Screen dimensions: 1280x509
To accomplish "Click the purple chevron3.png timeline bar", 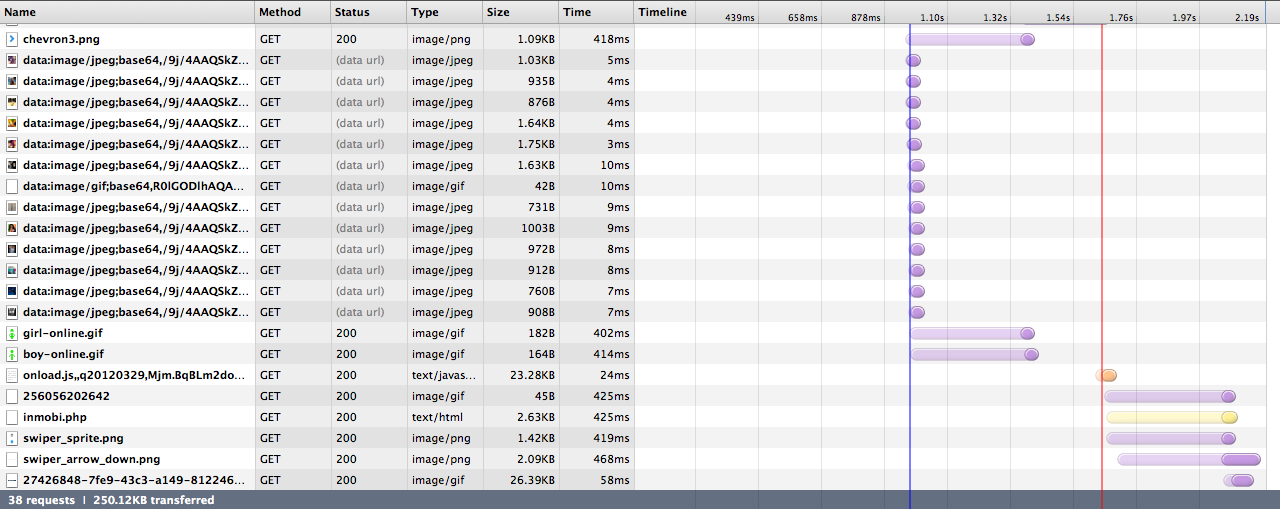I will click(969, 39).
